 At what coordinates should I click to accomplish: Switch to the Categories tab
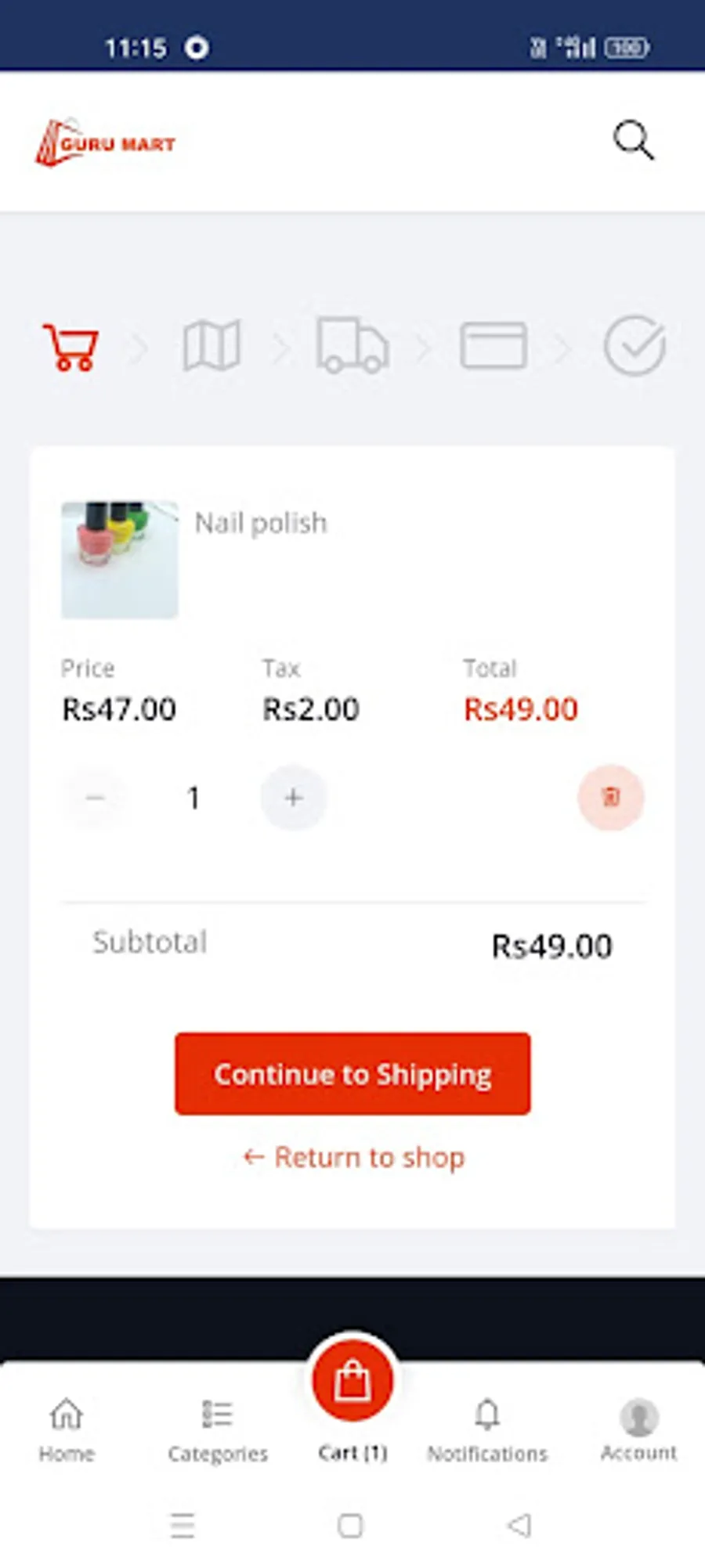click(218, 1429)
